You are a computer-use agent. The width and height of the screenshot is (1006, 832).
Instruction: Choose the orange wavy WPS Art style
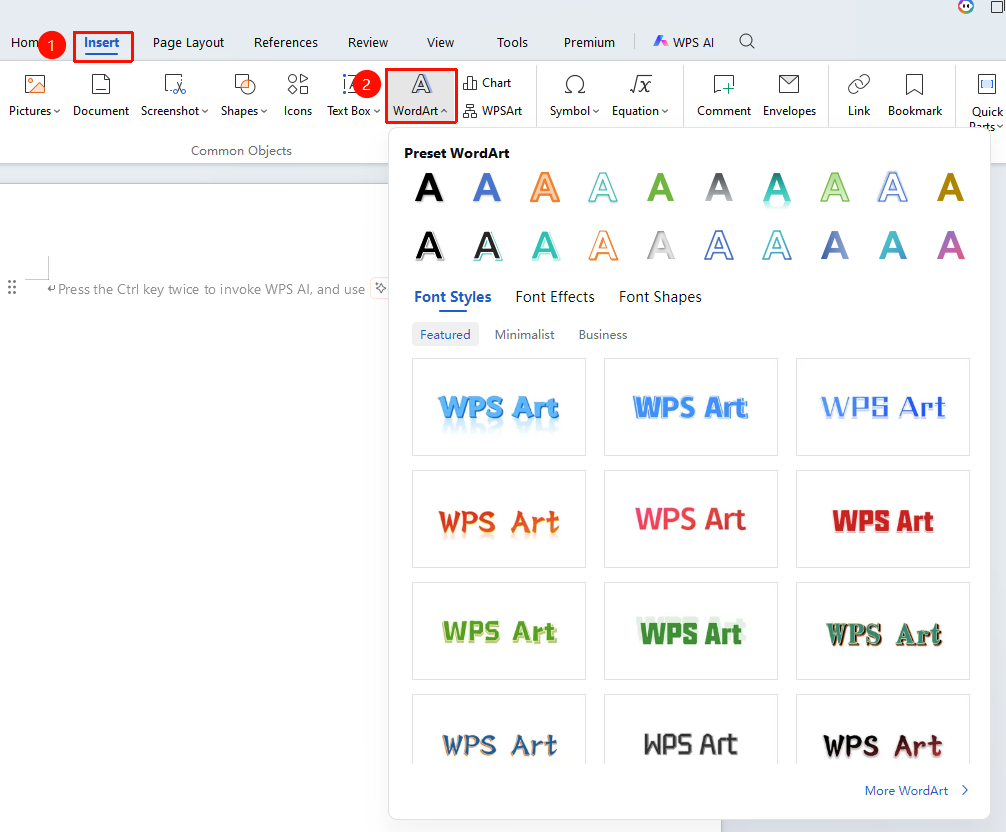(x=499, y=519)
